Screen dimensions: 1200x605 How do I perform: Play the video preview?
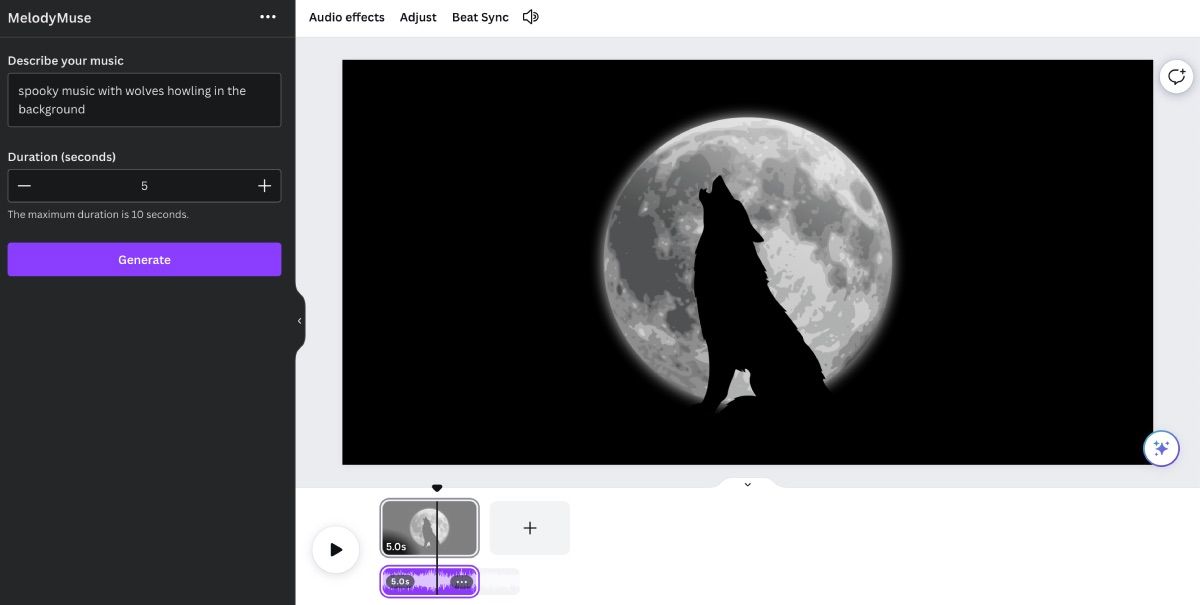(336, 549)
